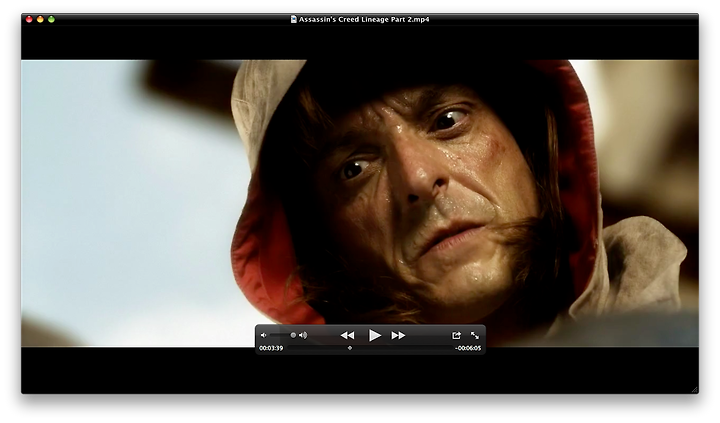This screenshot has width=720, height=423.
Task: Fast-forward the video with the double-arrow button
Action: [x=398, y=336]
